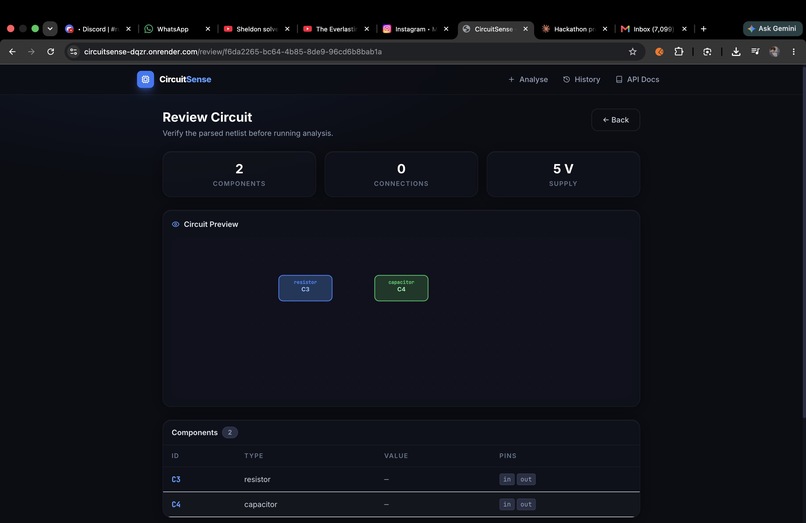The width and height of the screenshot is (806, 523).
Task: Click the eye icon beside Circuit Preview
Action: (x=175, y=224)
